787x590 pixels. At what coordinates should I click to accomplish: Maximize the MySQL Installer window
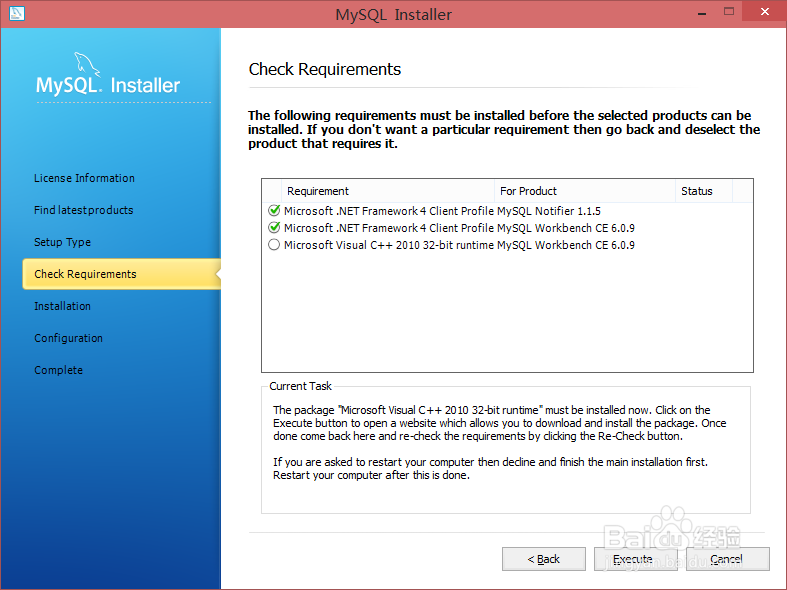729,12
